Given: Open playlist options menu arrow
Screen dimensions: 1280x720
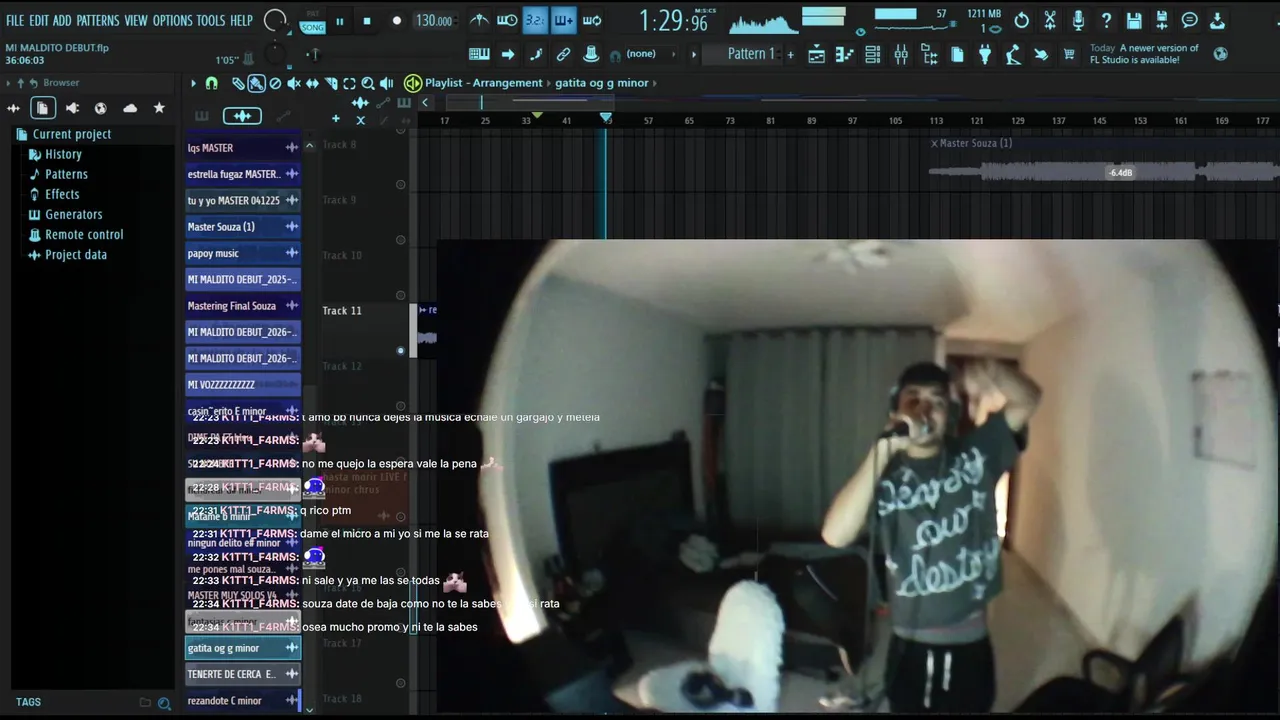Looking at the screenshot, I should tap(193, 83).
